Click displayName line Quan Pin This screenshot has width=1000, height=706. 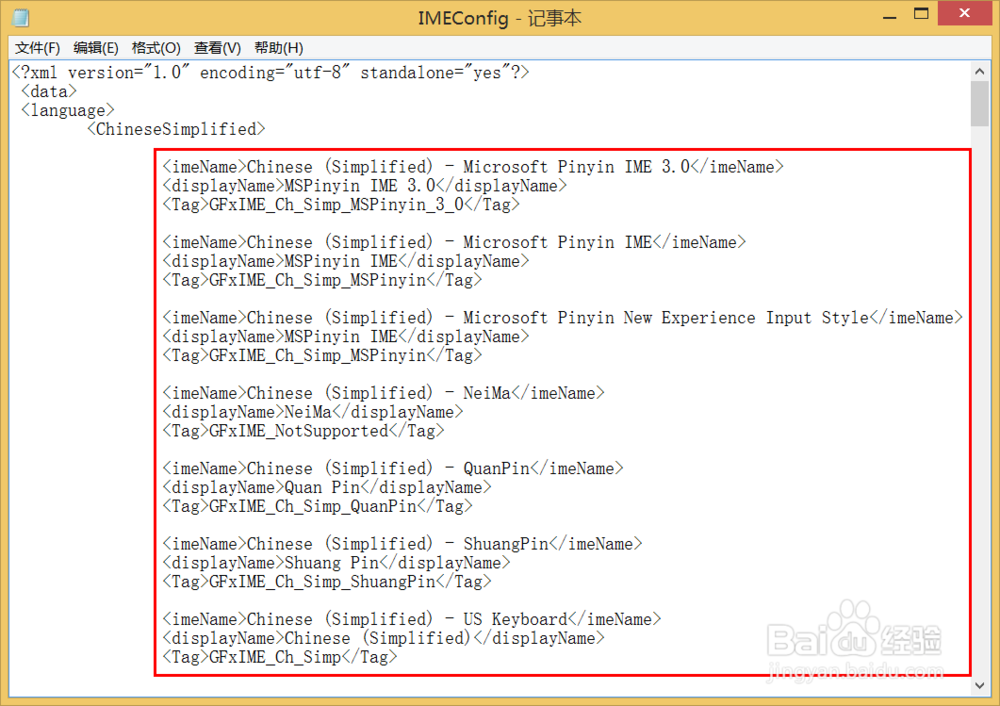327,487
